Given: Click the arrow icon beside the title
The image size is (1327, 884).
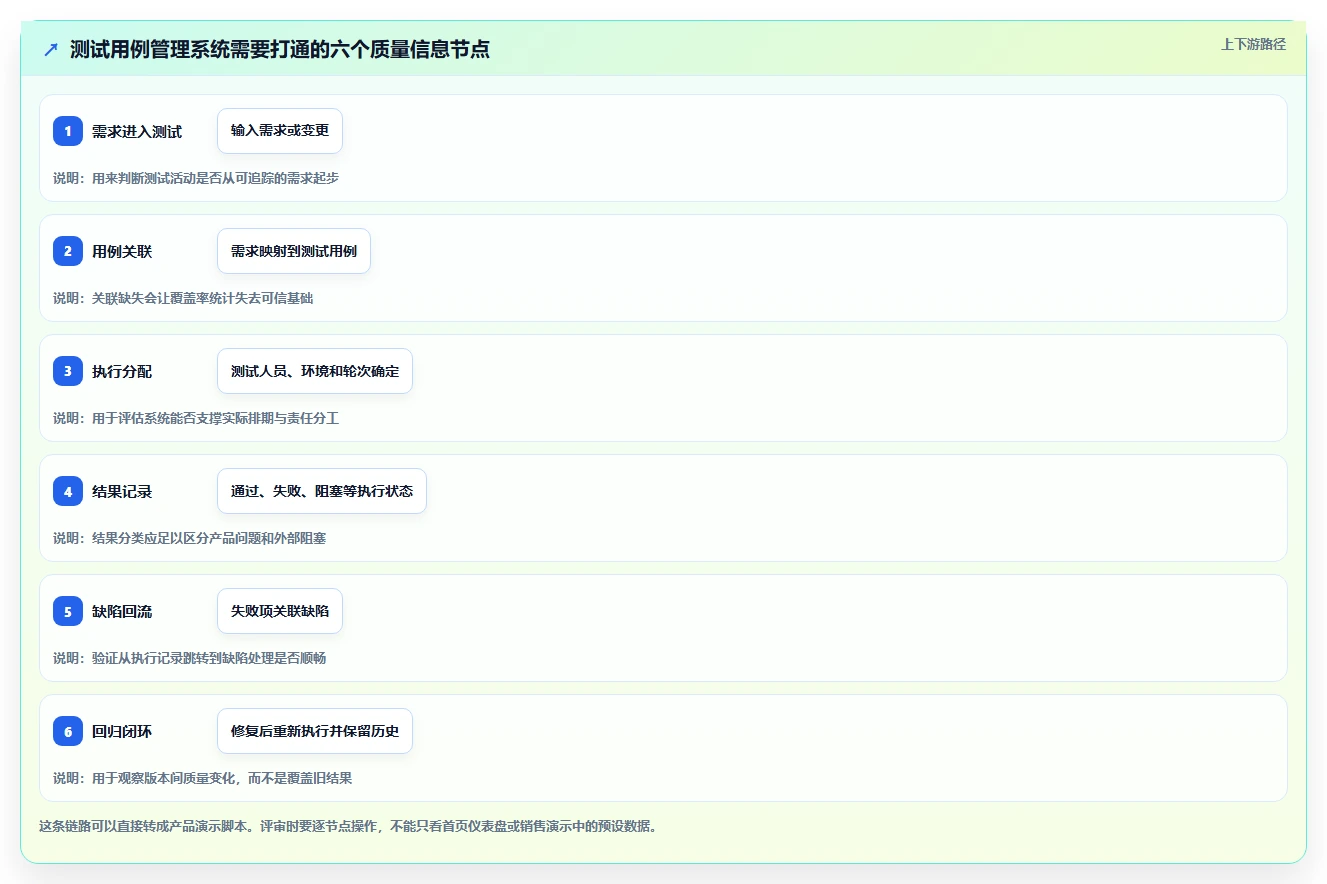Looking at the screenshot, I should tap(51, 49).
